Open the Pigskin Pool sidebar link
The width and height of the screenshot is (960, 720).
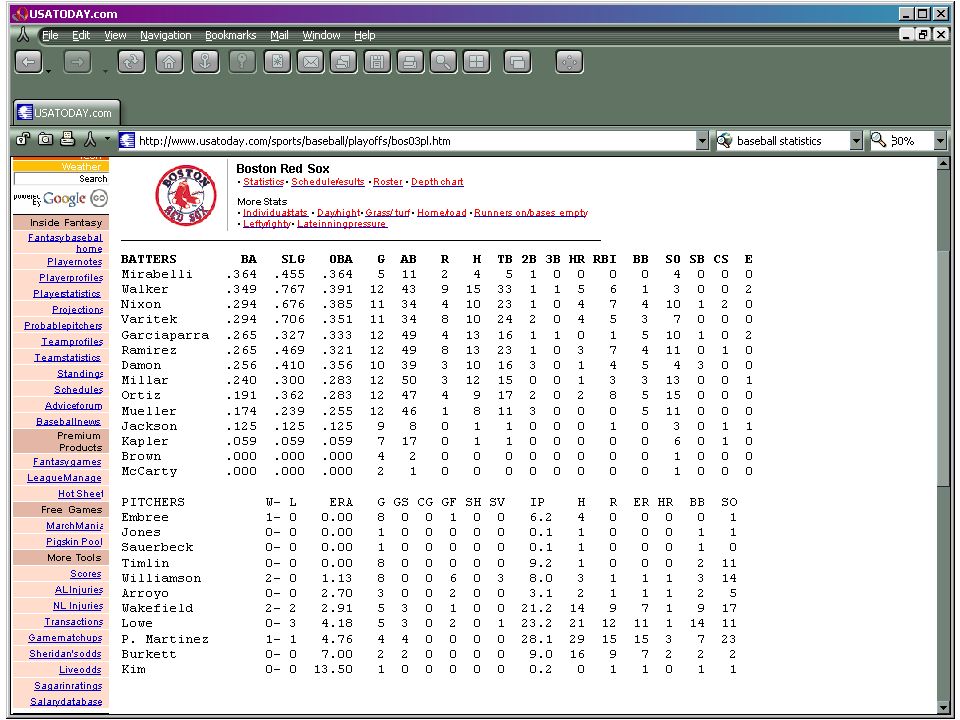[x=74, y=541]
